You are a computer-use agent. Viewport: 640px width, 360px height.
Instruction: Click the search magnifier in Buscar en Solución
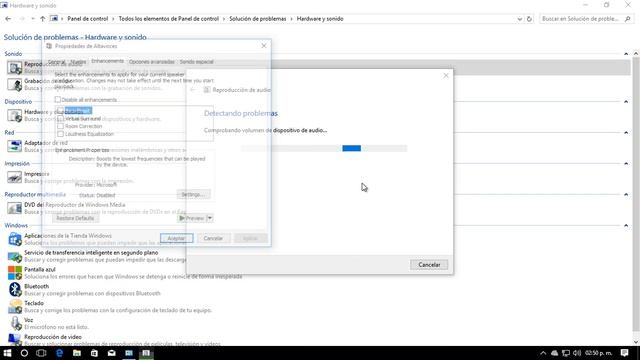[x=627, y=19]
